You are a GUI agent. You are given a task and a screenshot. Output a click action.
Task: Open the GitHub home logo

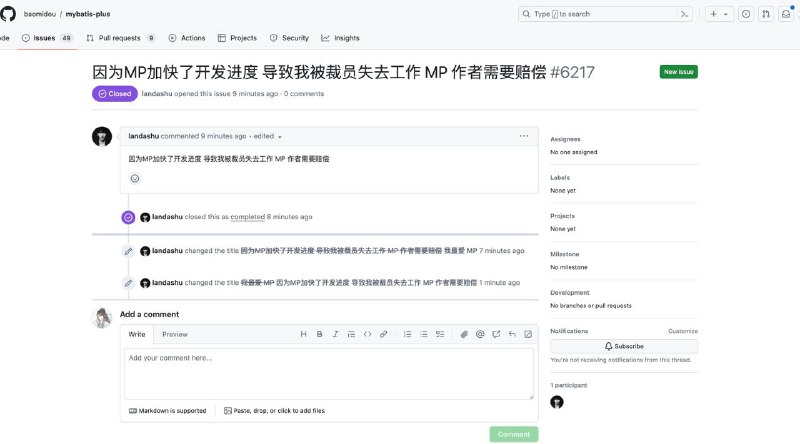(x=8, y=14)
